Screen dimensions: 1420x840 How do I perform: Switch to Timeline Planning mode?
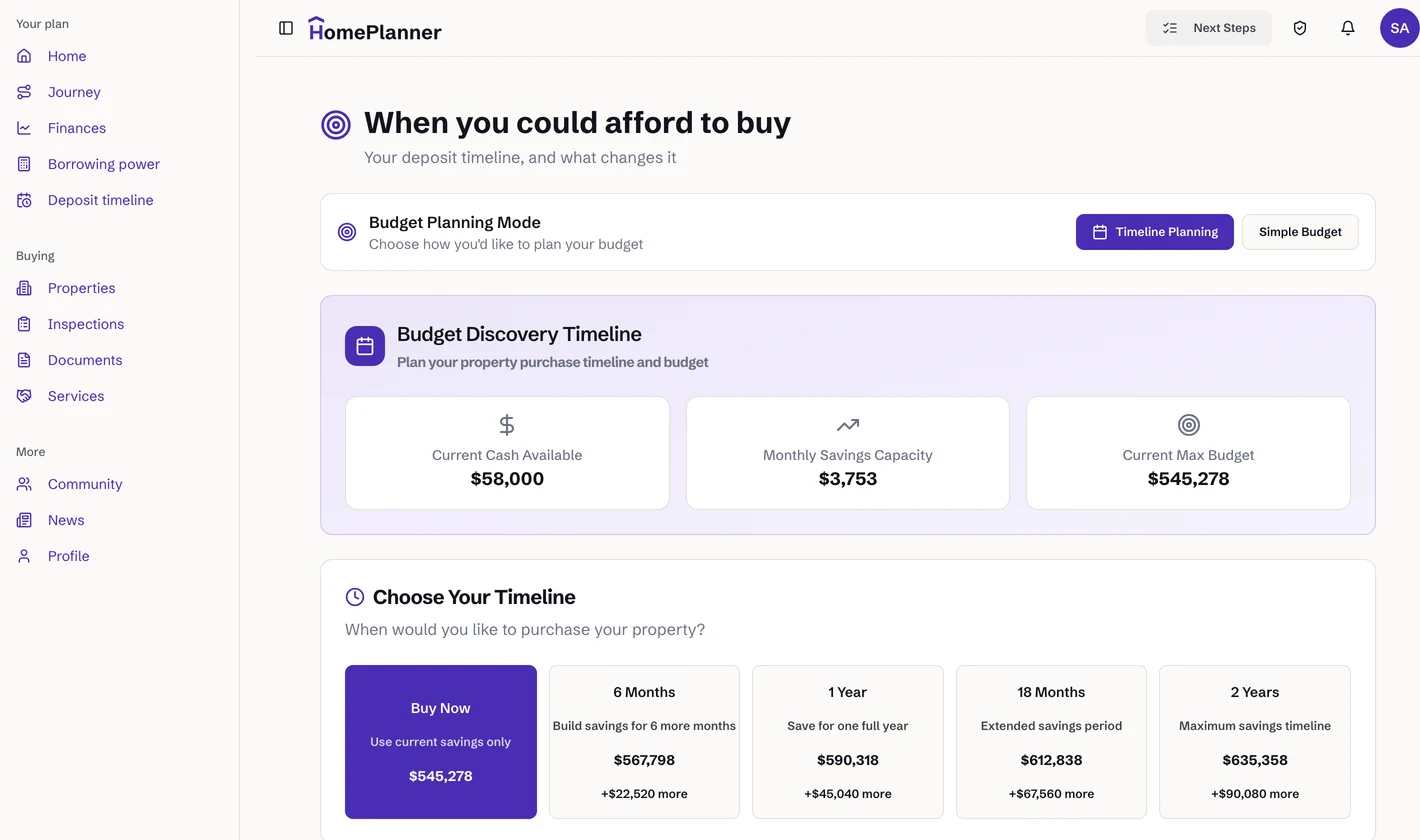[x=1155, y=232]
